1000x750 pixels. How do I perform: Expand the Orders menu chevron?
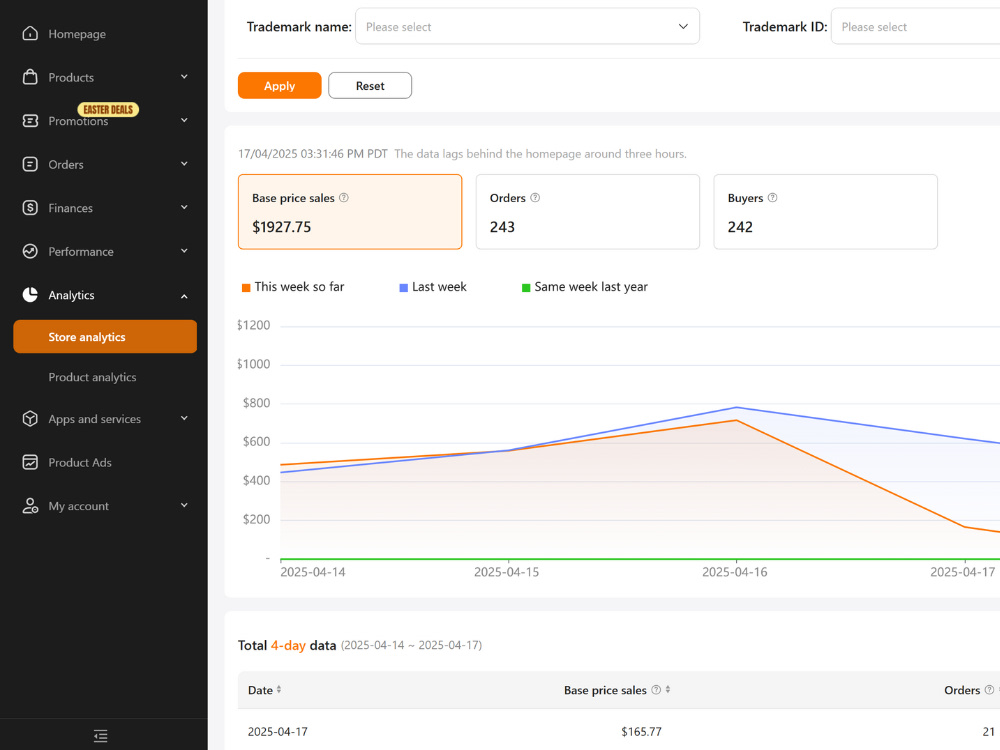184,164
